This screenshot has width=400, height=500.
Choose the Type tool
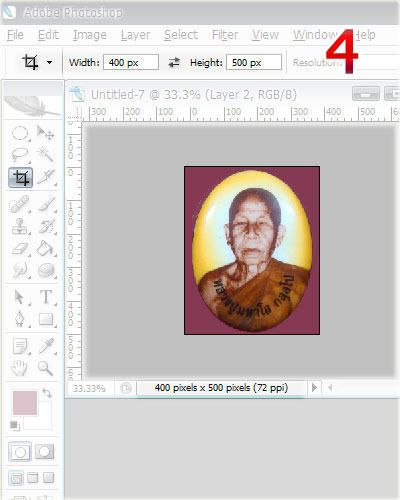point(46,297)
